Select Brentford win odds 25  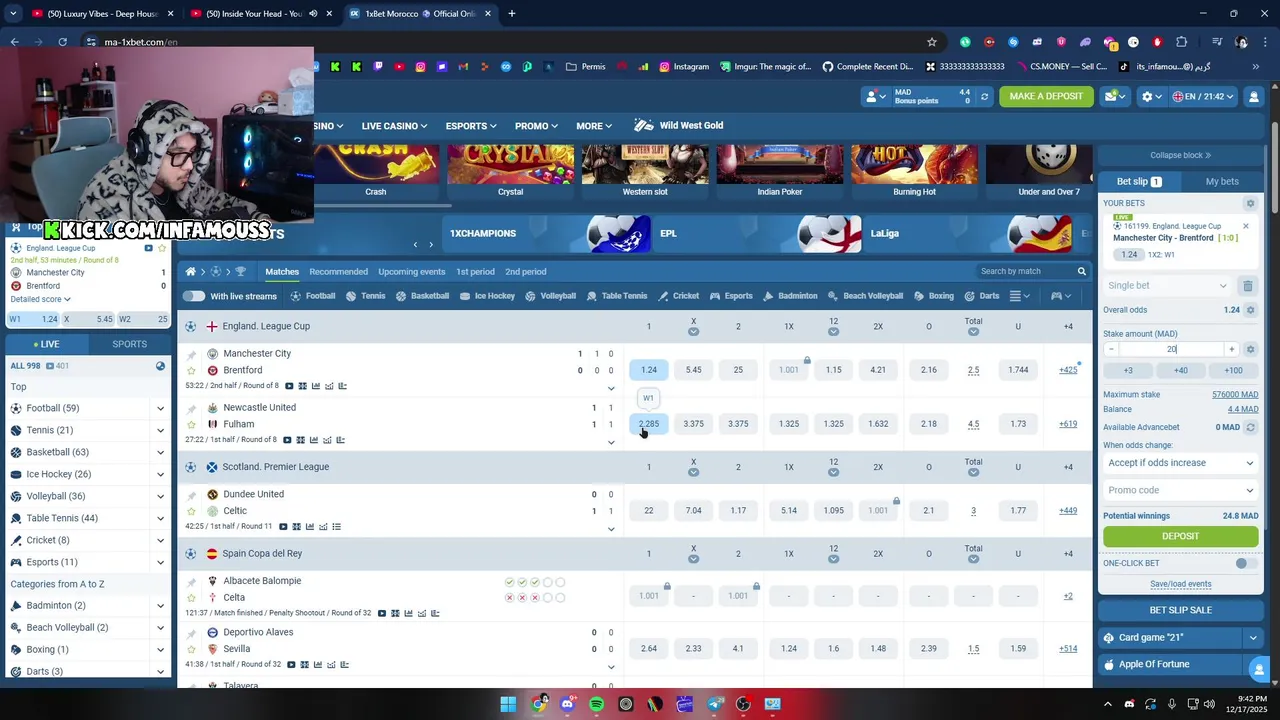tap(738, 370)
